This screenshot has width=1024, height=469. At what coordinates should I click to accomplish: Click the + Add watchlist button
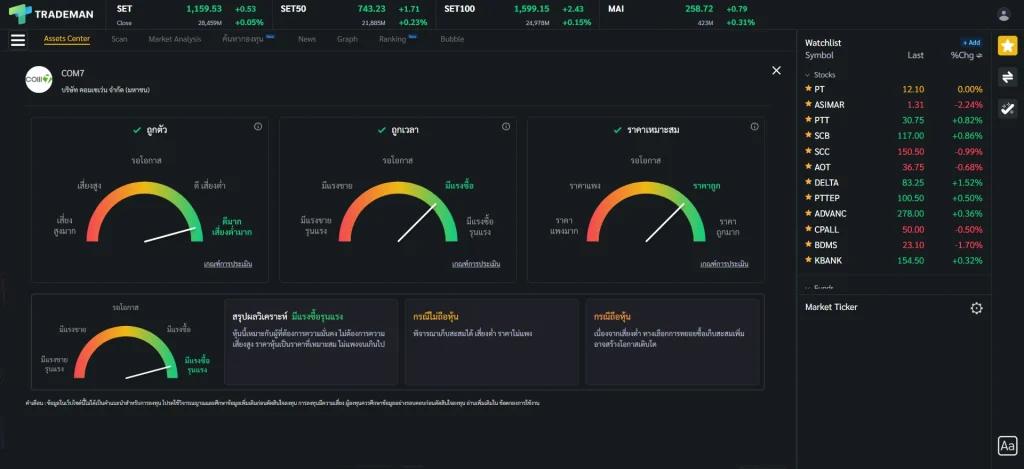[971, 43]
